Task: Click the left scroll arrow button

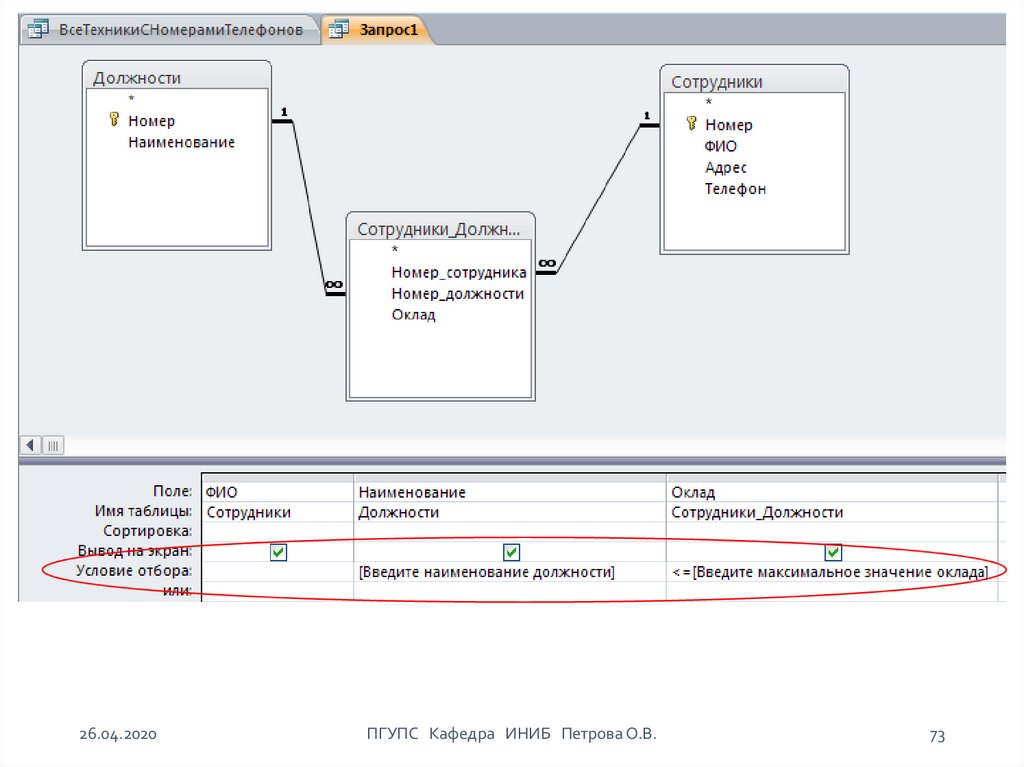Action: coord(30,445)
